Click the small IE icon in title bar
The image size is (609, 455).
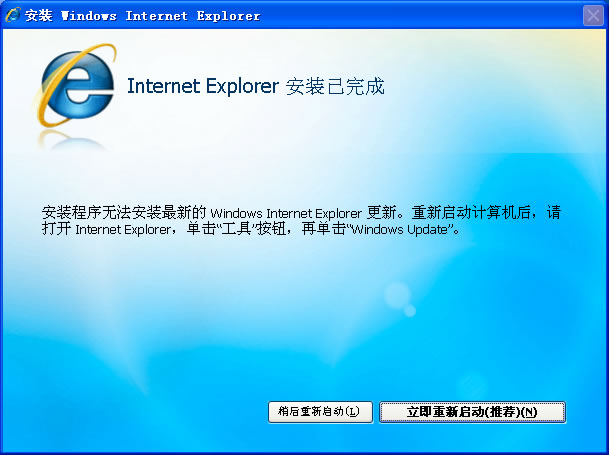(12, 15)
